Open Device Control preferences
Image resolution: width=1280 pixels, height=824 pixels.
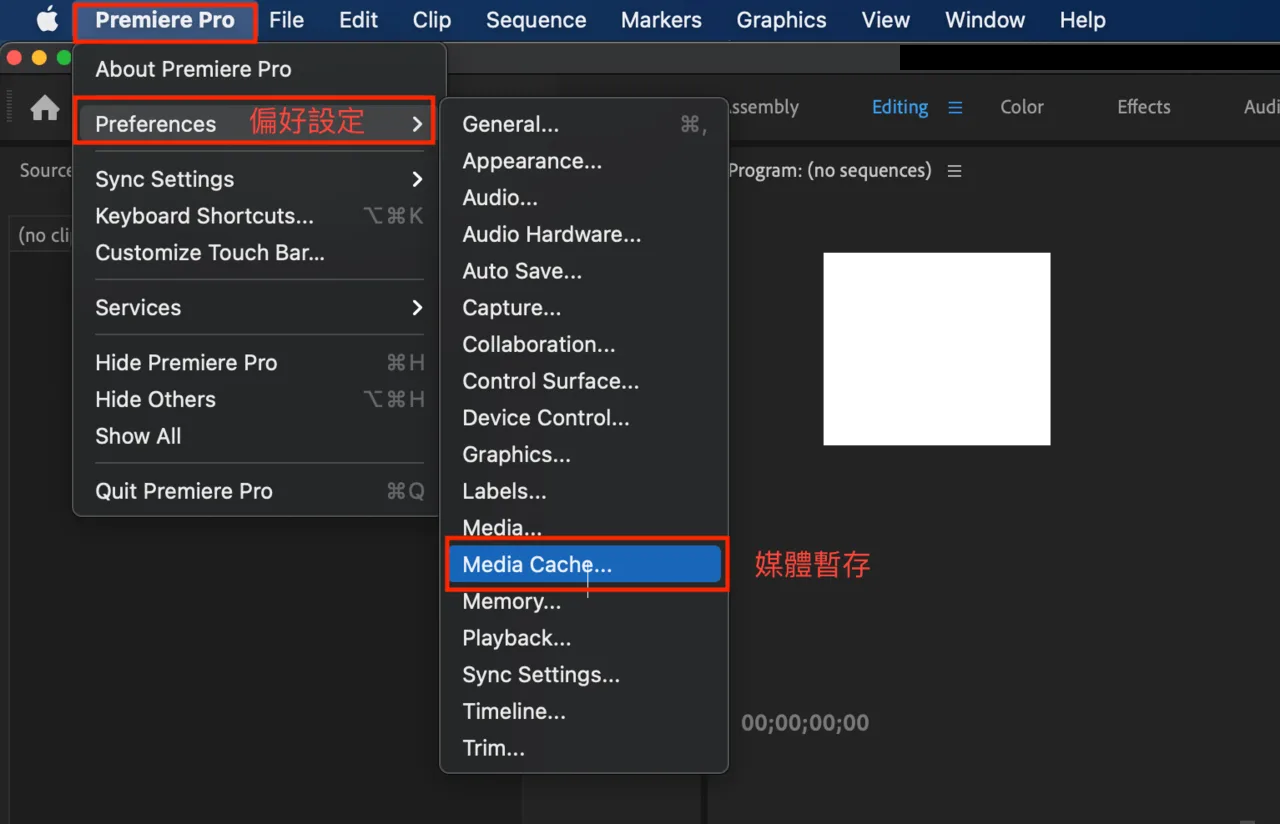[584, 418]
